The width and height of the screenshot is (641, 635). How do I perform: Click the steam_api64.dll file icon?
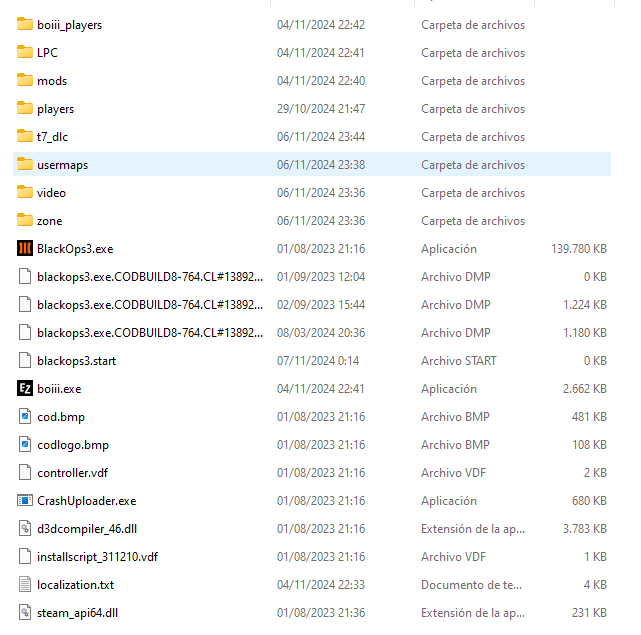[25, 613]
